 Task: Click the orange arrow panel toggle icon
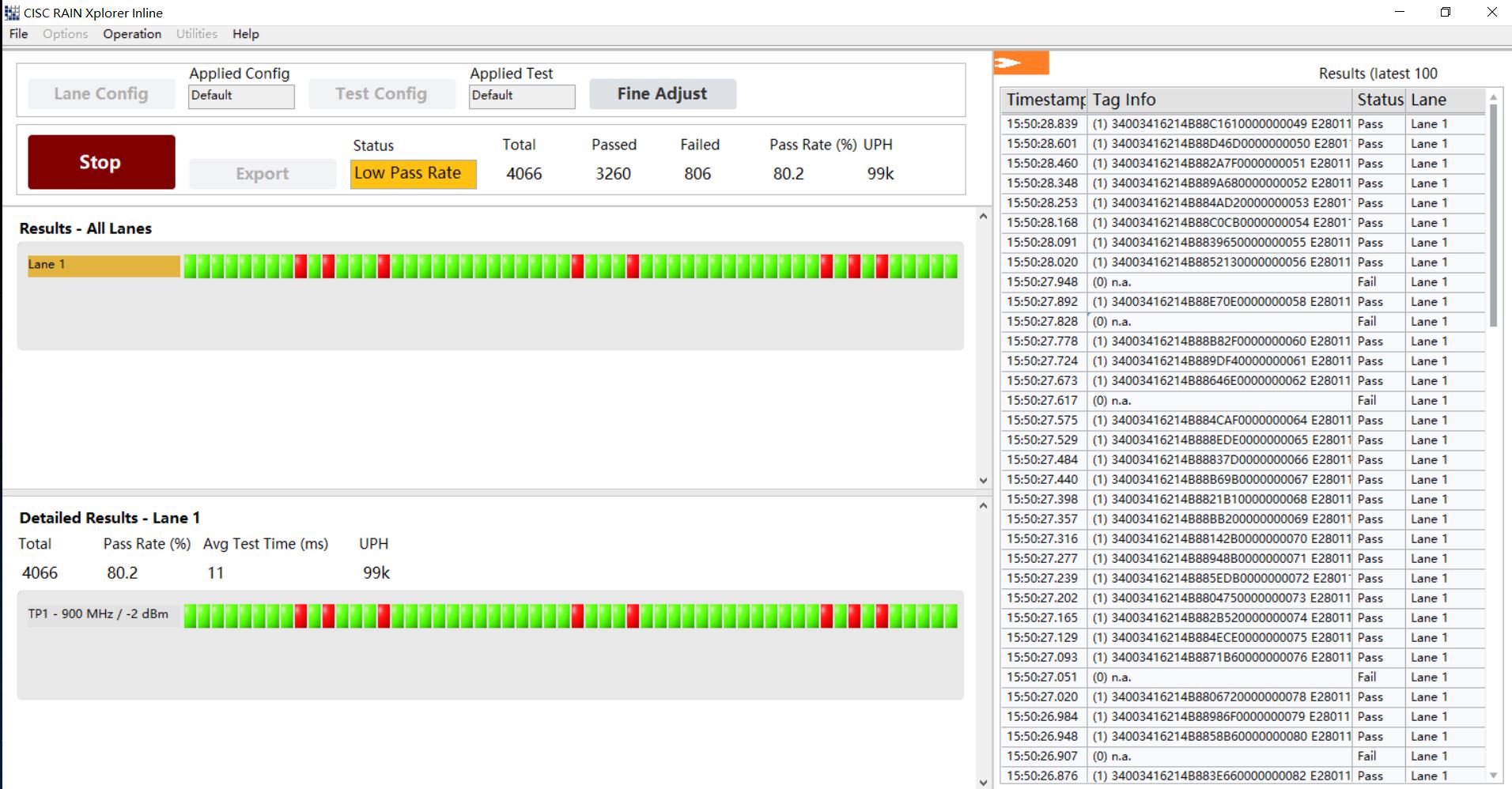click(x=1020, y=62)
